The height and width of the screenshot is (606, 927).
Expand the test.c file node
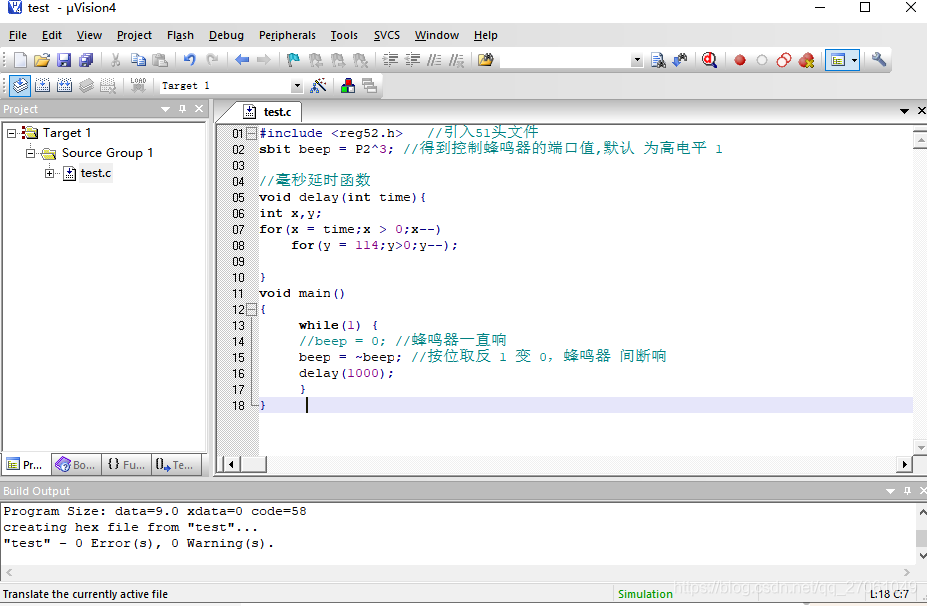pos(50,173)
